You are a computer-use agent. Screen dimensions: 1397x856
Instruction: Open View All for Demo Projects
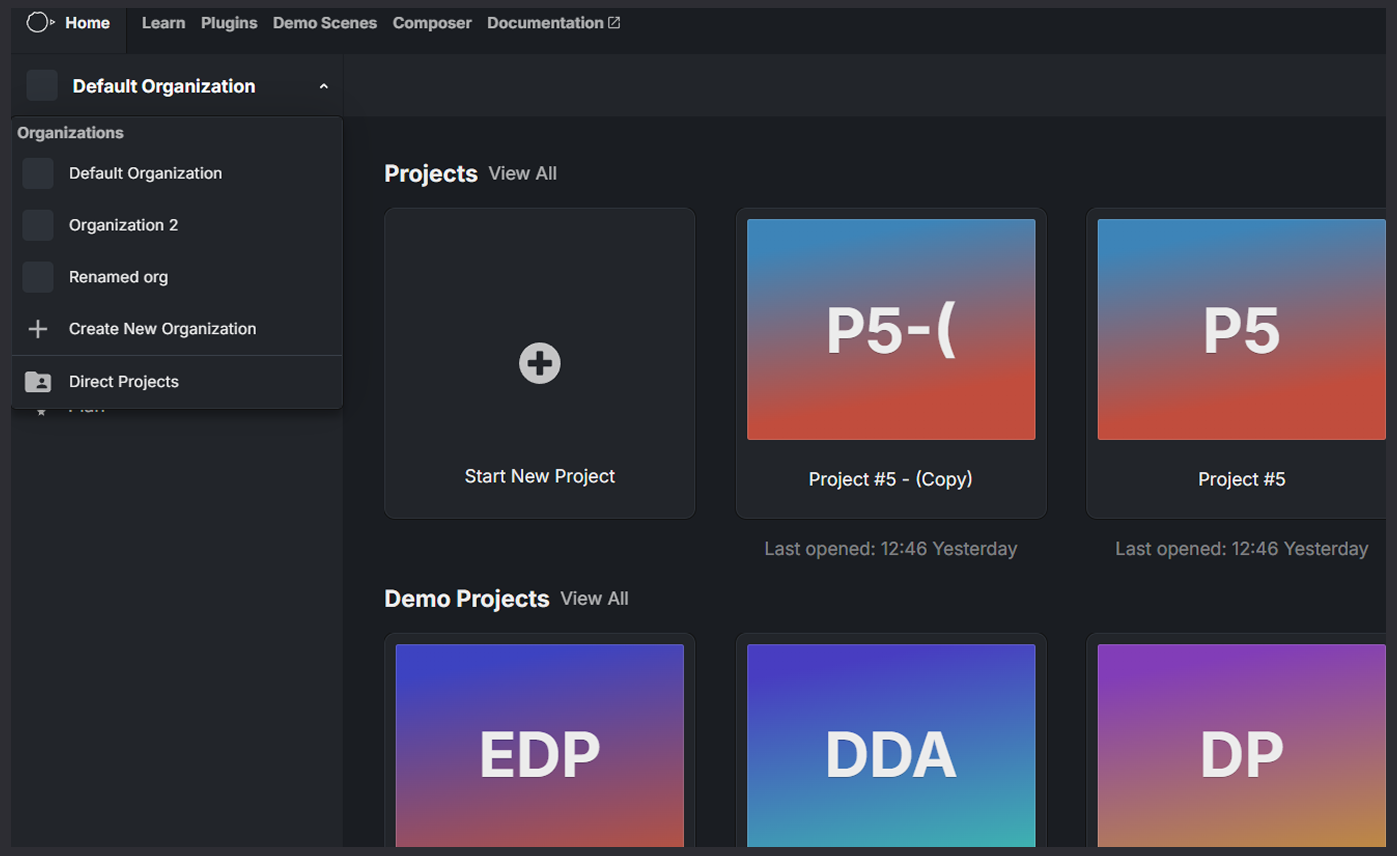click(x=594, y=598)
